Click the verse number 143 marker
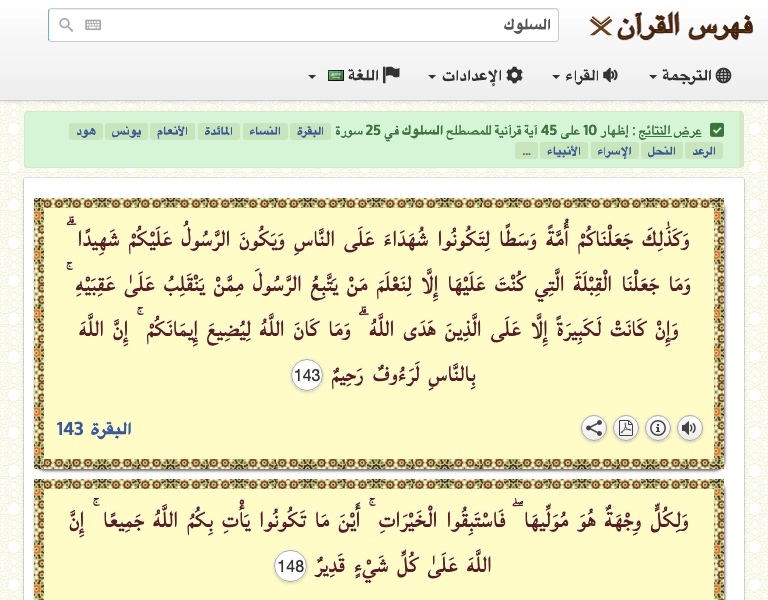Screen dimensions: 768x600 [307, 376]
